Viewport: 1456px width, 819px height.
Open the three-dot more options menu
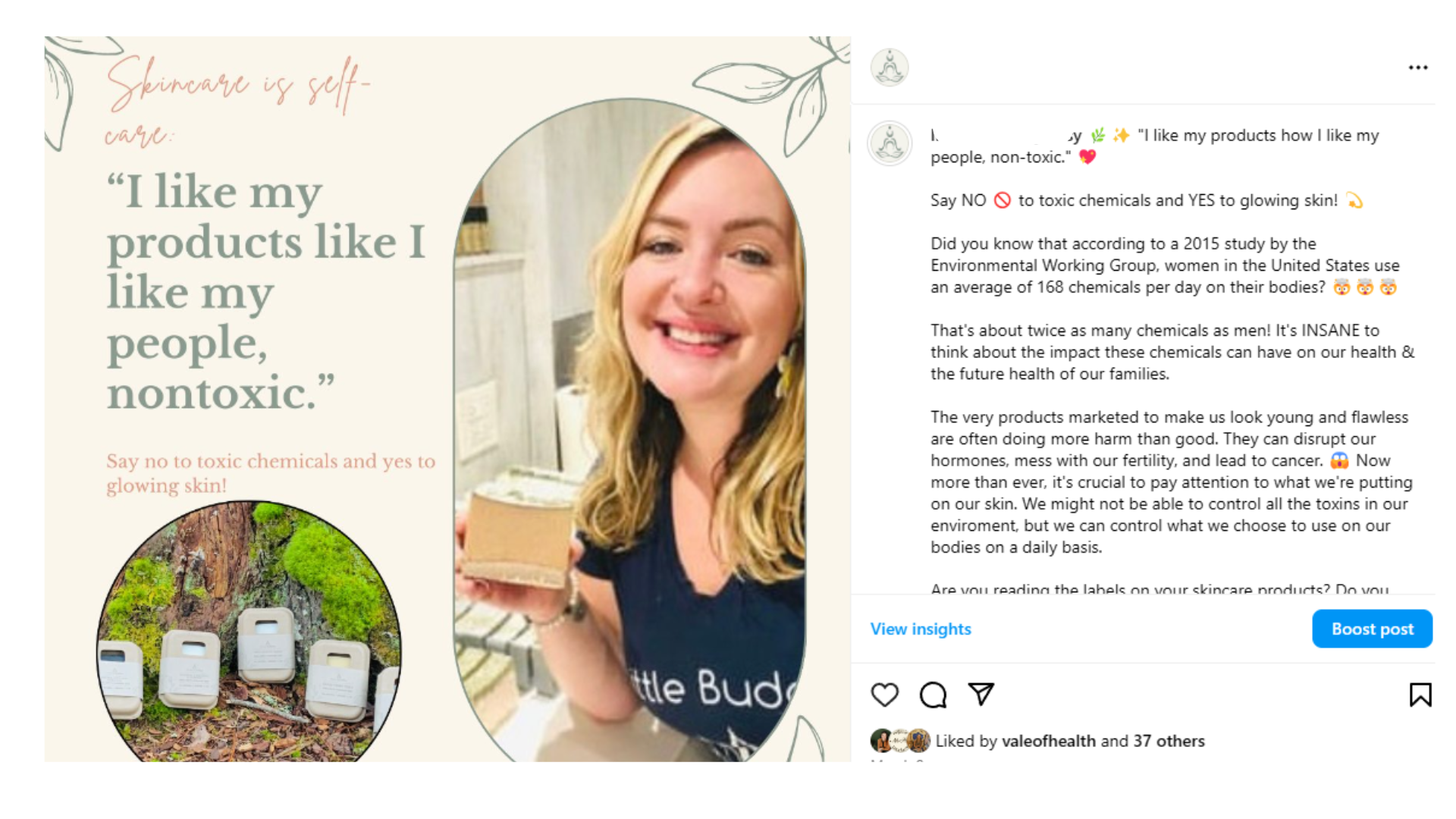(x=1418, y=67)
